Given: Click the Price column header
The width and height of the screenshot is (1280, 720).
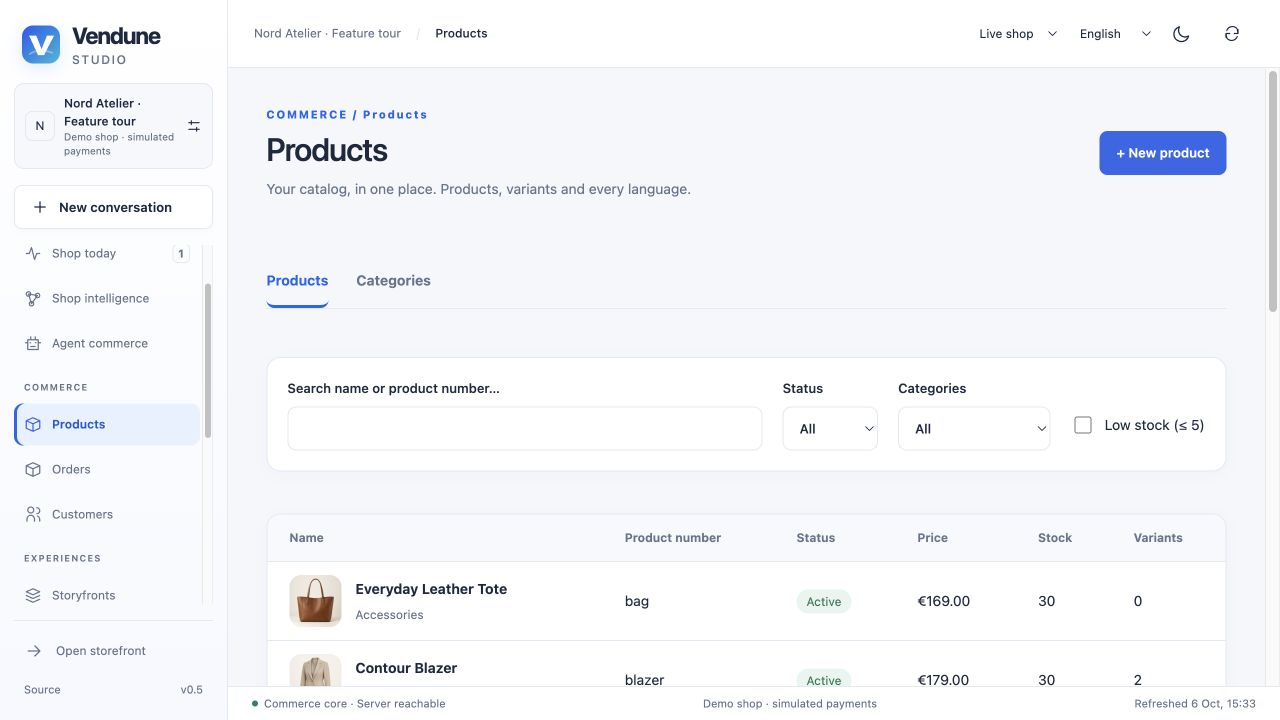Looking at the screenshot, I should (x=932, y=538).
